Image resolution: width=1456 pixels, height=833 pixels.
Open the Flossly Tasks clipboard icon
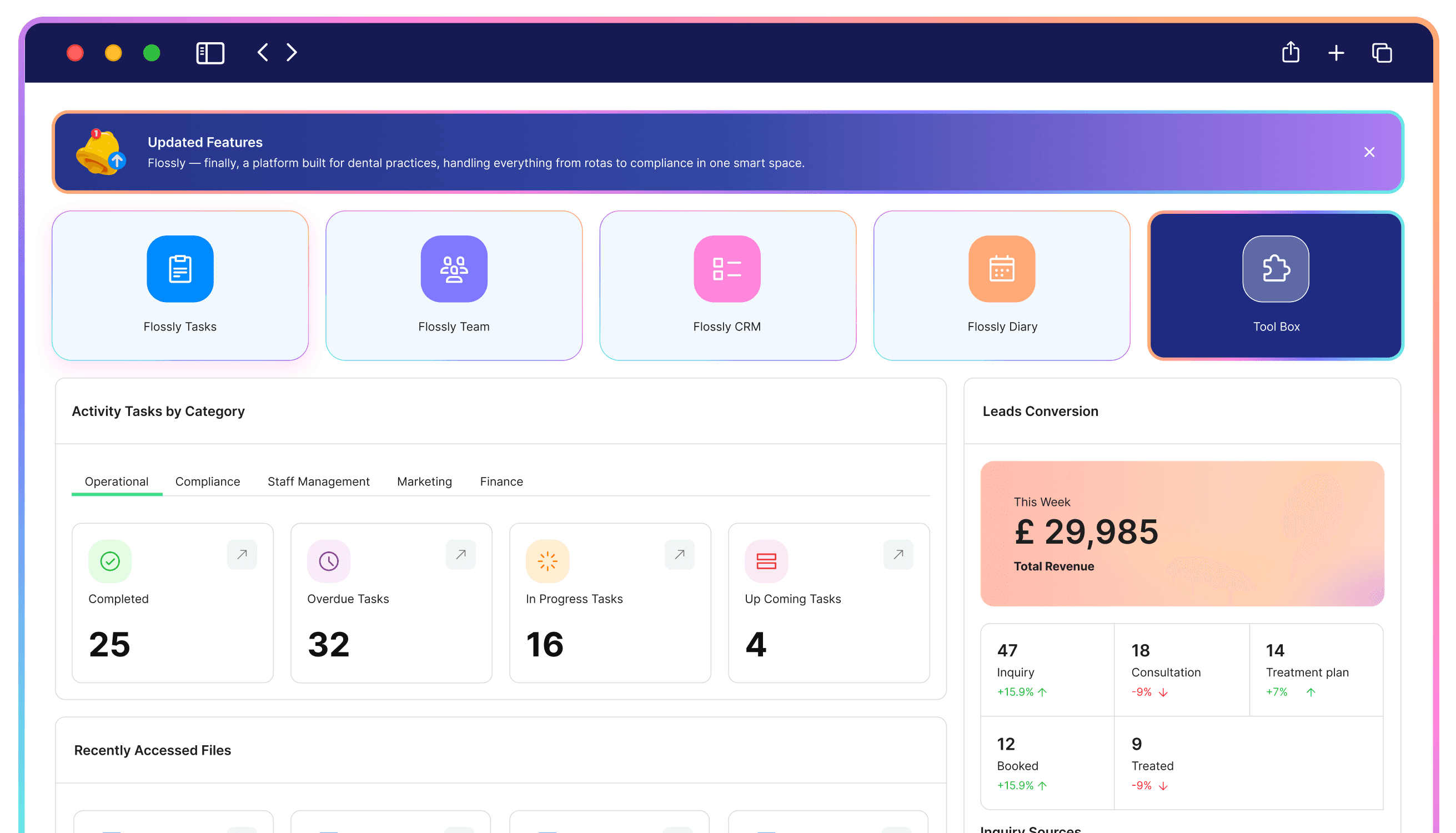pyautogui.click(x=180, y=269)
